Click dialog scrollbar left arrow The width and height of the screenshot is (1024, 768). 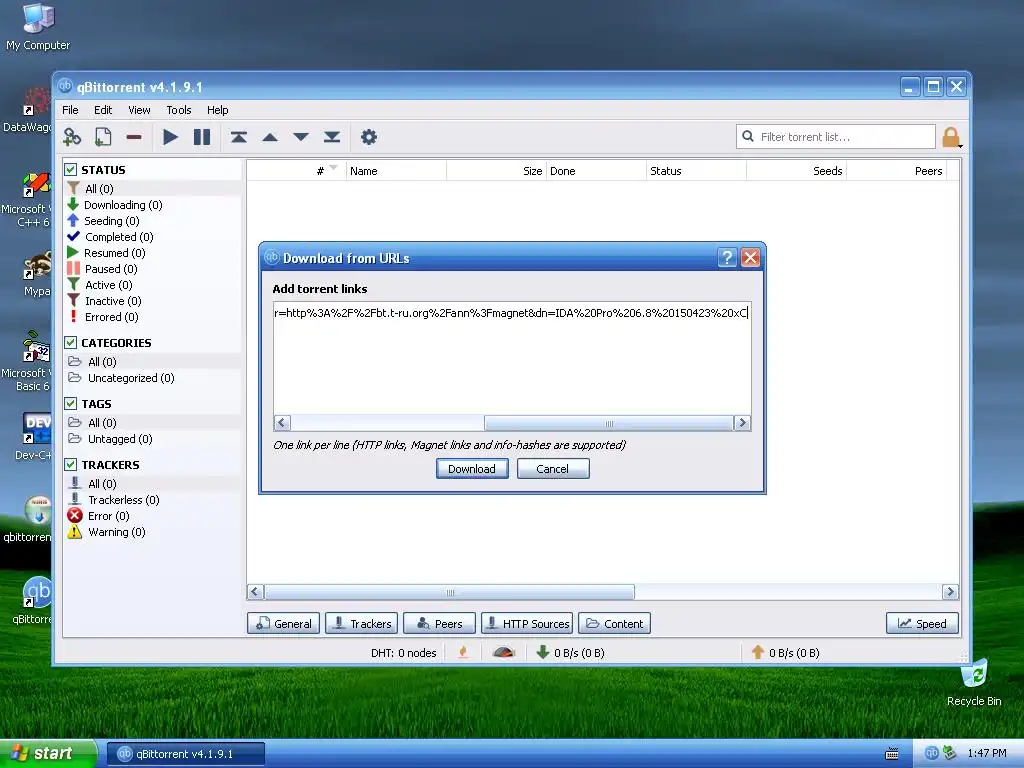point(282,423)
